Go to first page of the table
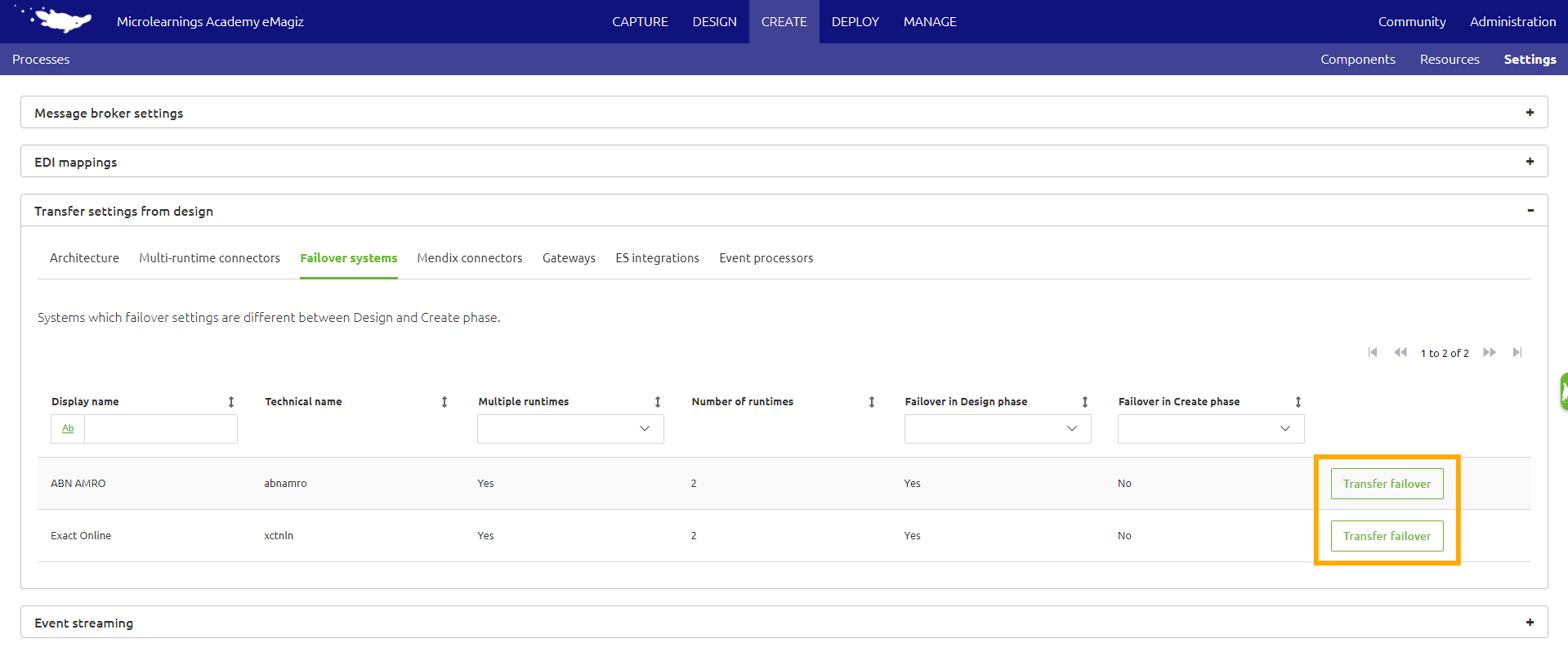The width and height of the screenshot is (1568, 670). coord(1373,352)
